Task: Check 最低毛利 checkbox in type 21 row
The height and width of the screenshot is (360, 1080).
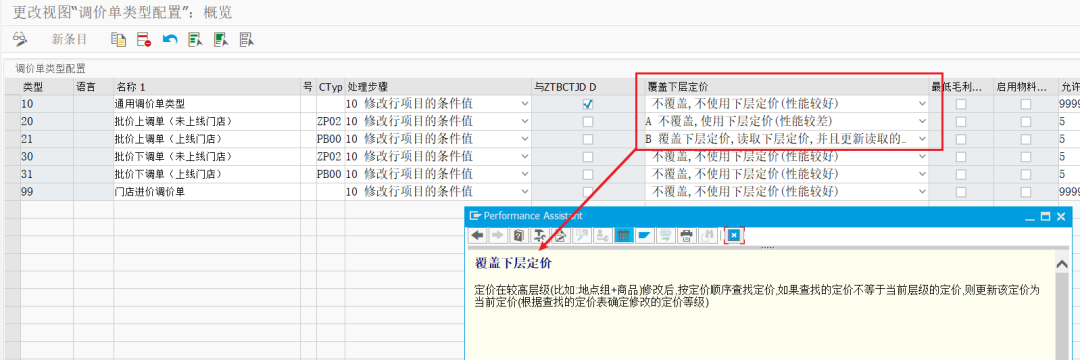Action: (x=960, y=139)
